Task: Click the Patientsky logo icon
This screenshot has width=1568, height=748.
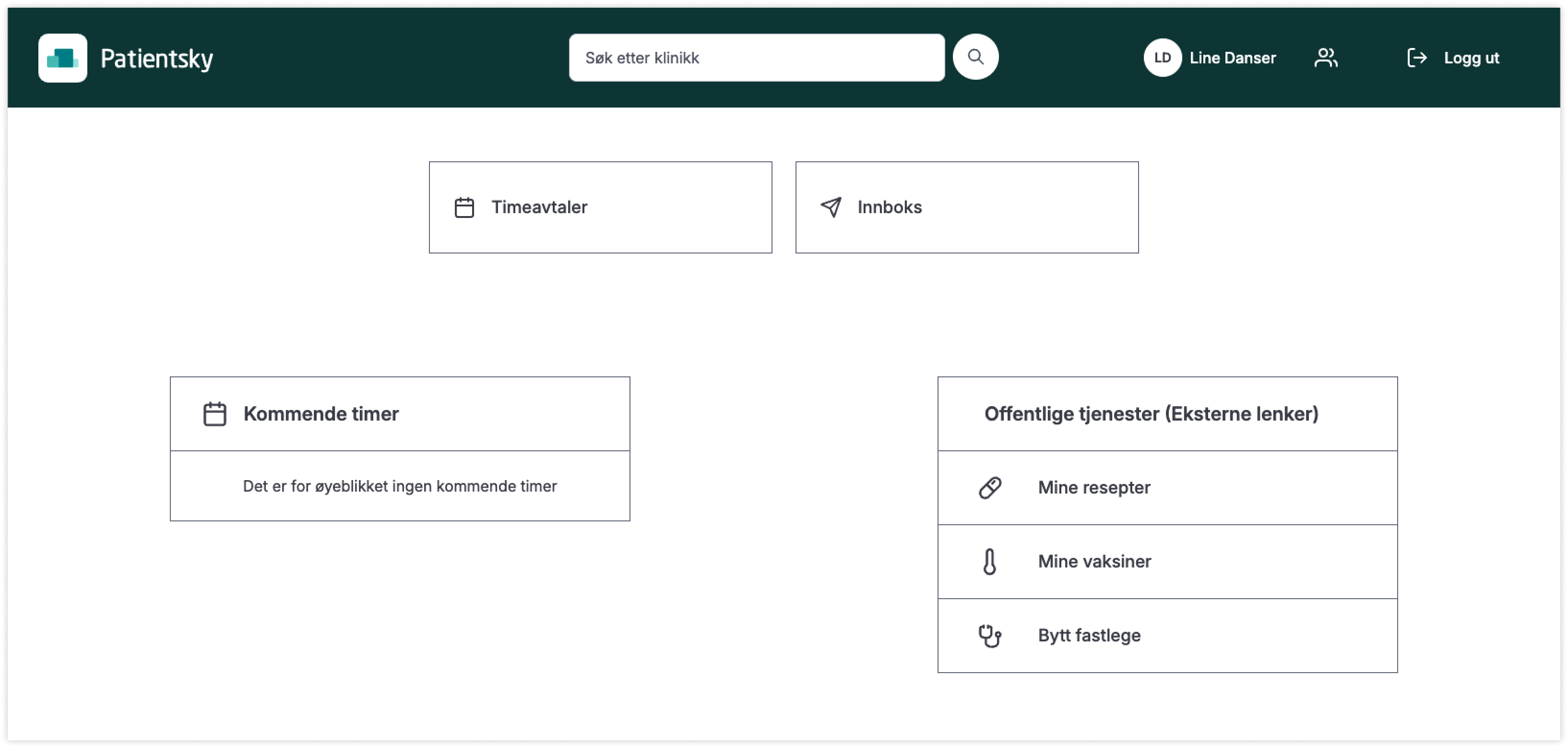Action: pyautogui.click(x=63, y=58)
